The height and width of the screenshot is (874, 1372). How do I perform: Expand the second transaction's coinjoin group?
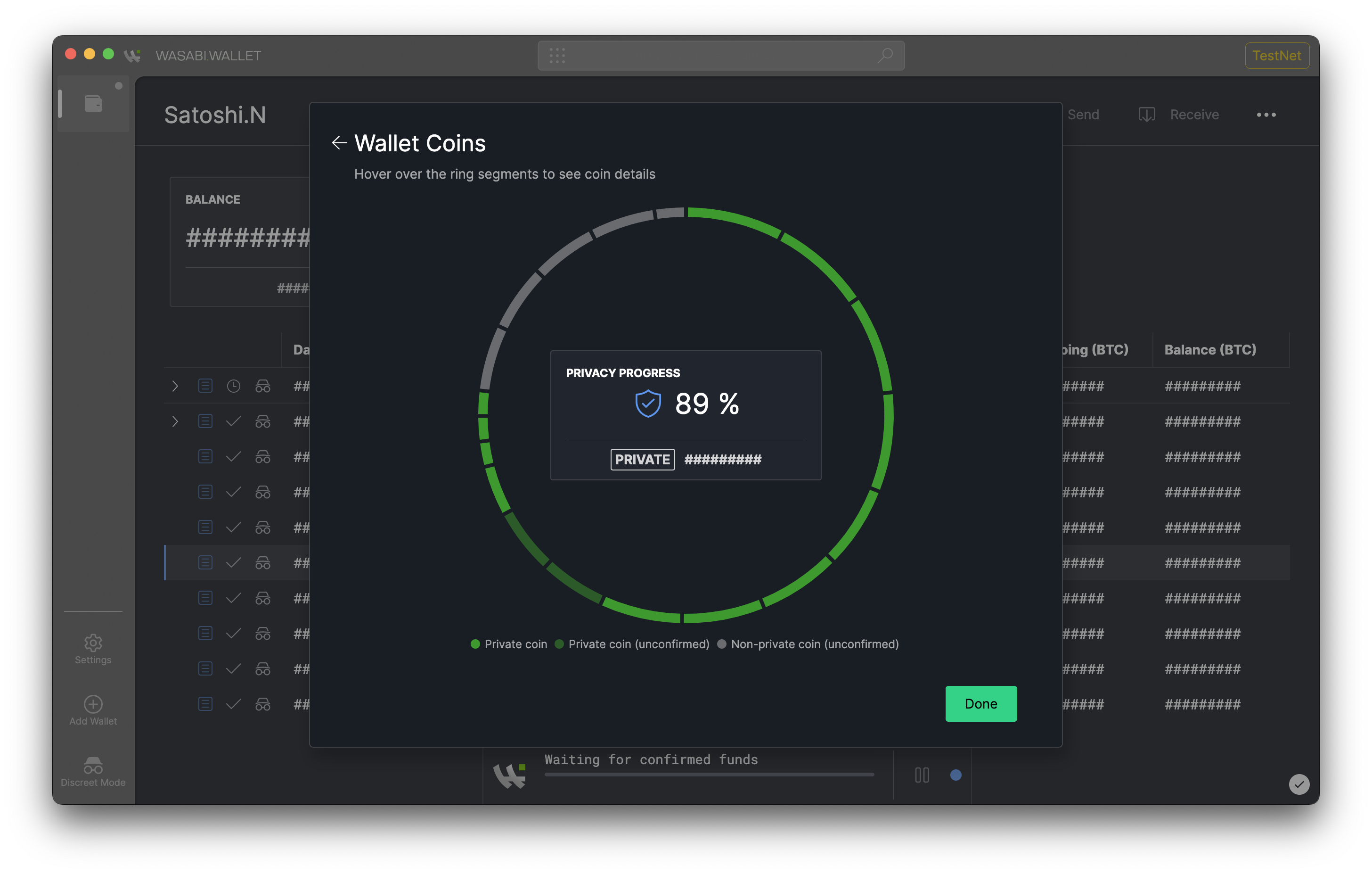[x=175, y=421]
